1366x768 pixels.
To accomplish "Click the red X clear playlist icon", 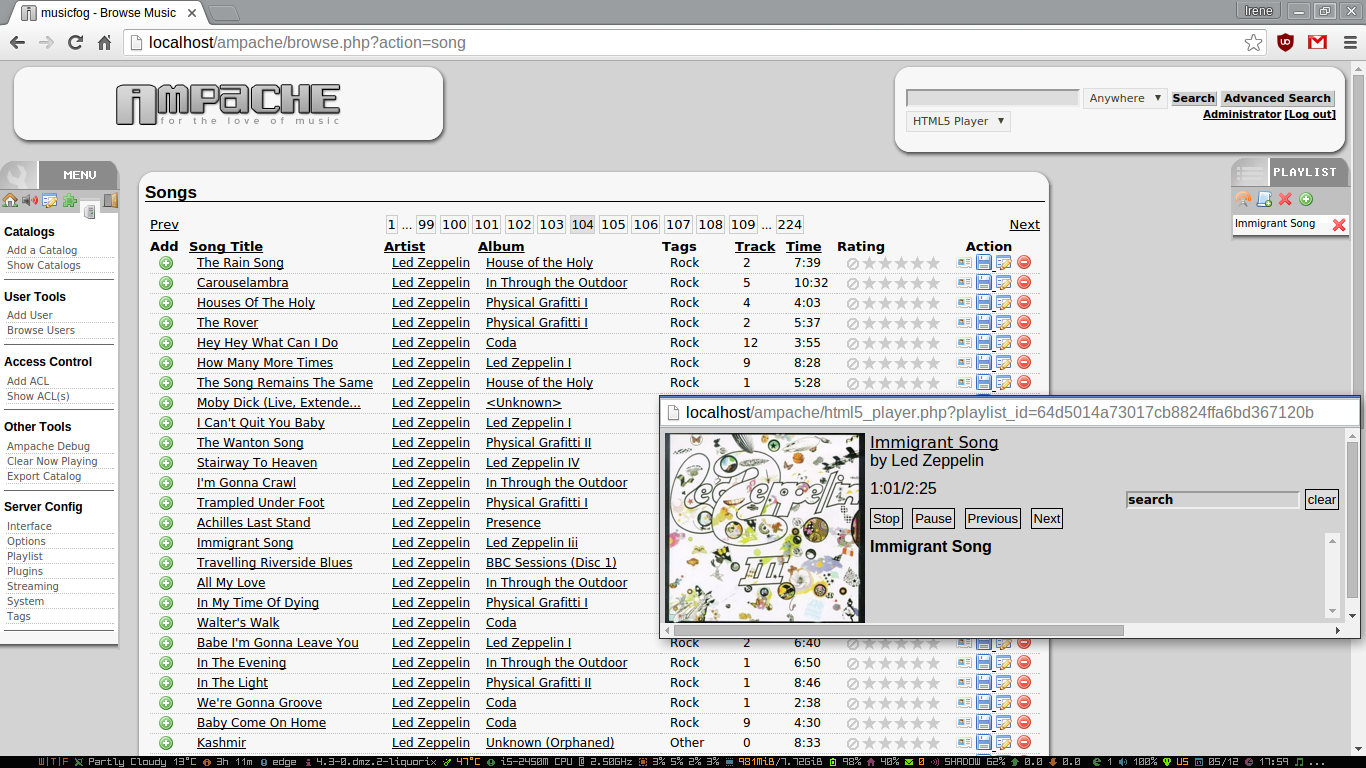I will [1285, 200].
